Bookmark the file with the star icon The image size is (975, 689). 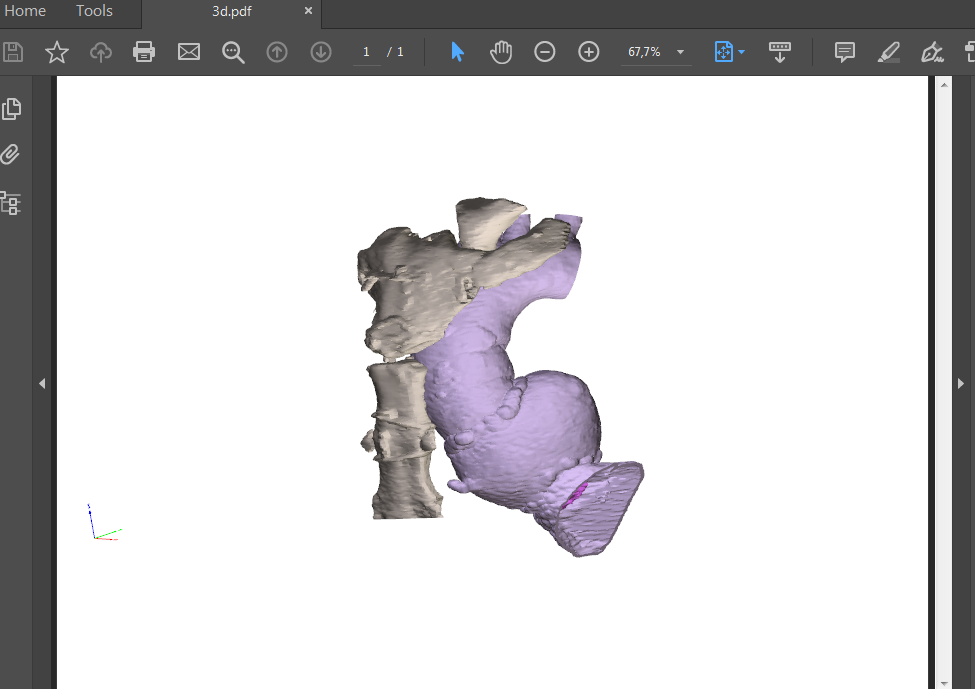tap(57, 52)
